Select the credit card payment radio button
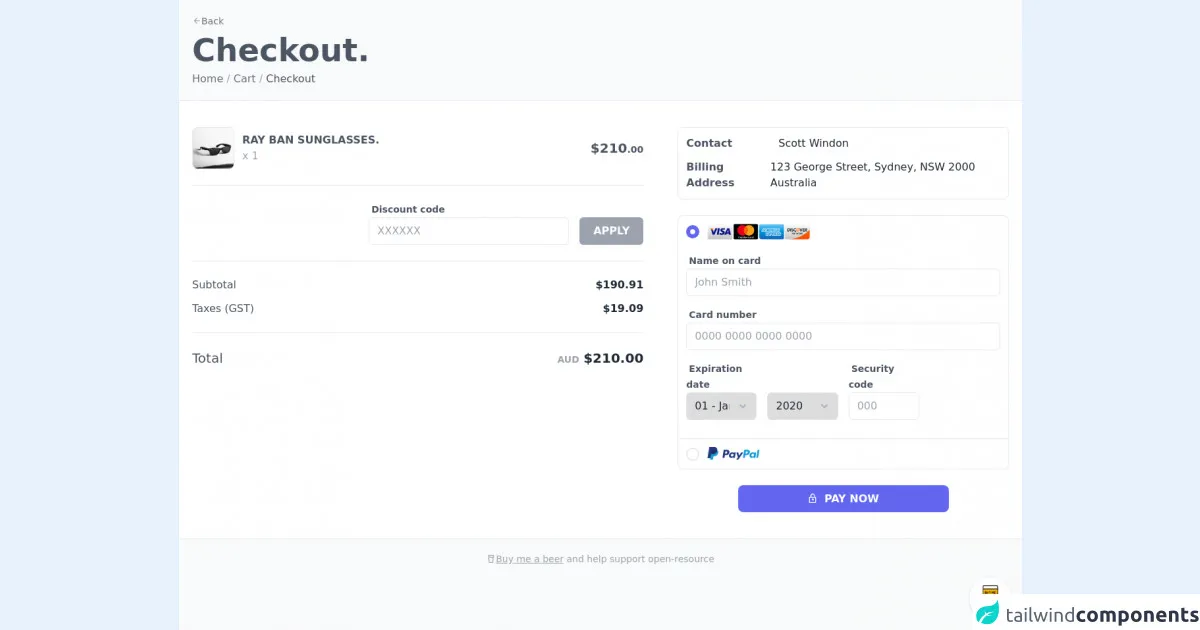1200x630 pixels. pos(693,232)
